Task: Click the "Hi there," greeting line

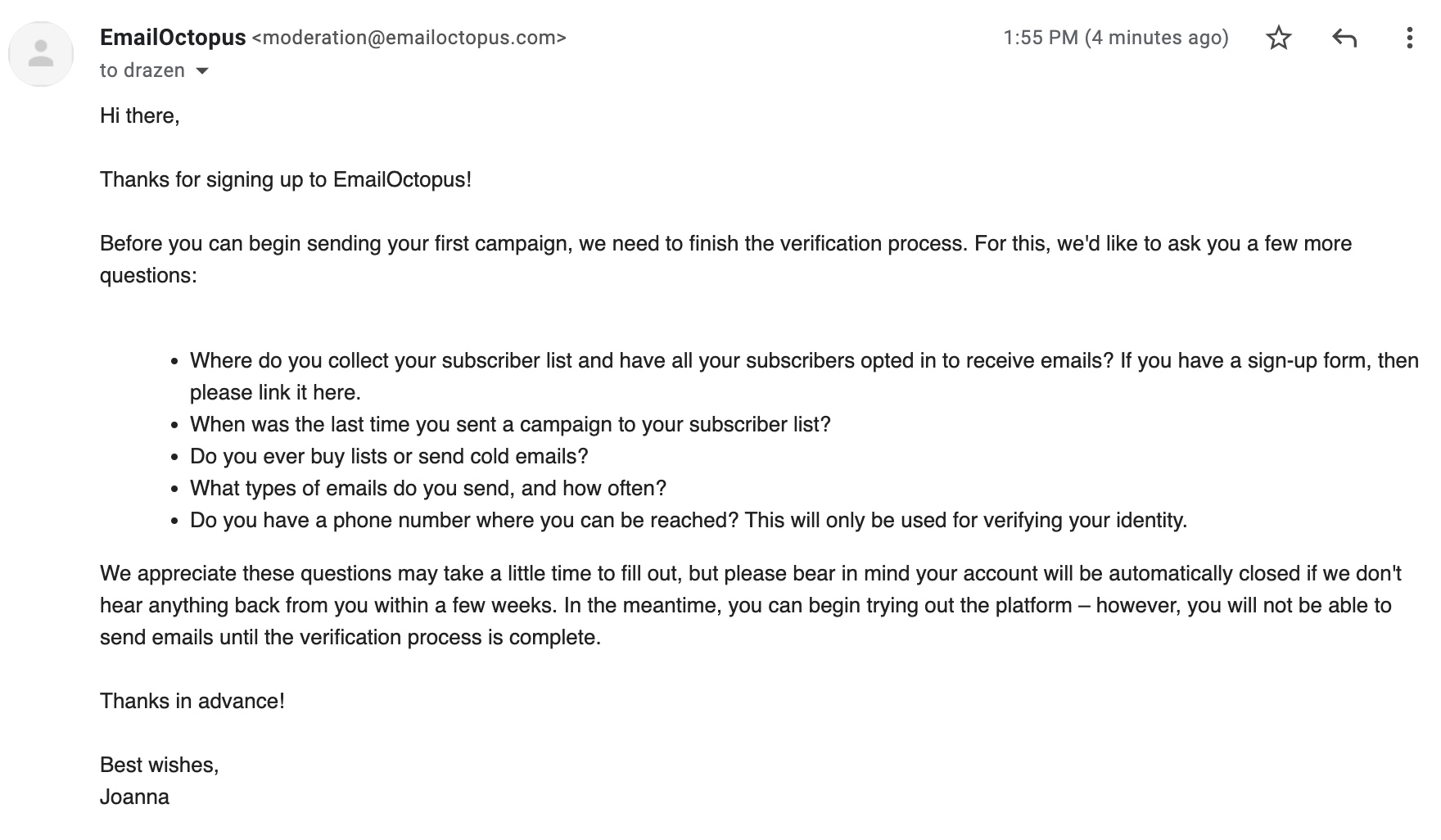Action: (139, 115)
